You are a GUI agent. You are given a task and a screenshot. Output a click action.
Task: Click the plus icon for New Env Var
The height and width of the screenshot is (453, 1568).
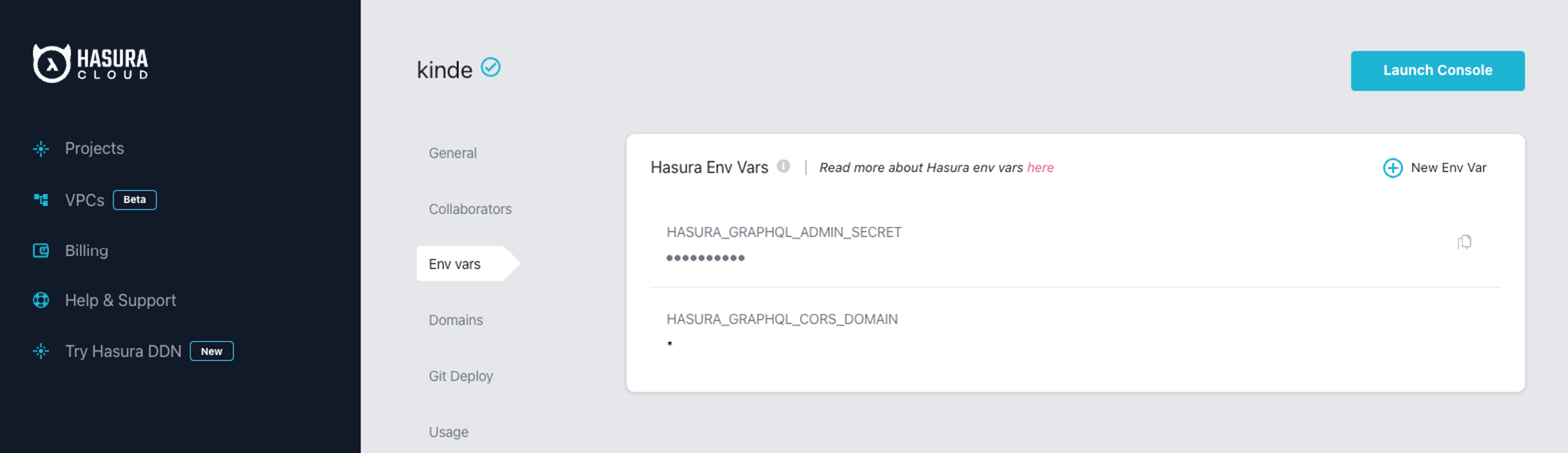(x=1393, y=168)
